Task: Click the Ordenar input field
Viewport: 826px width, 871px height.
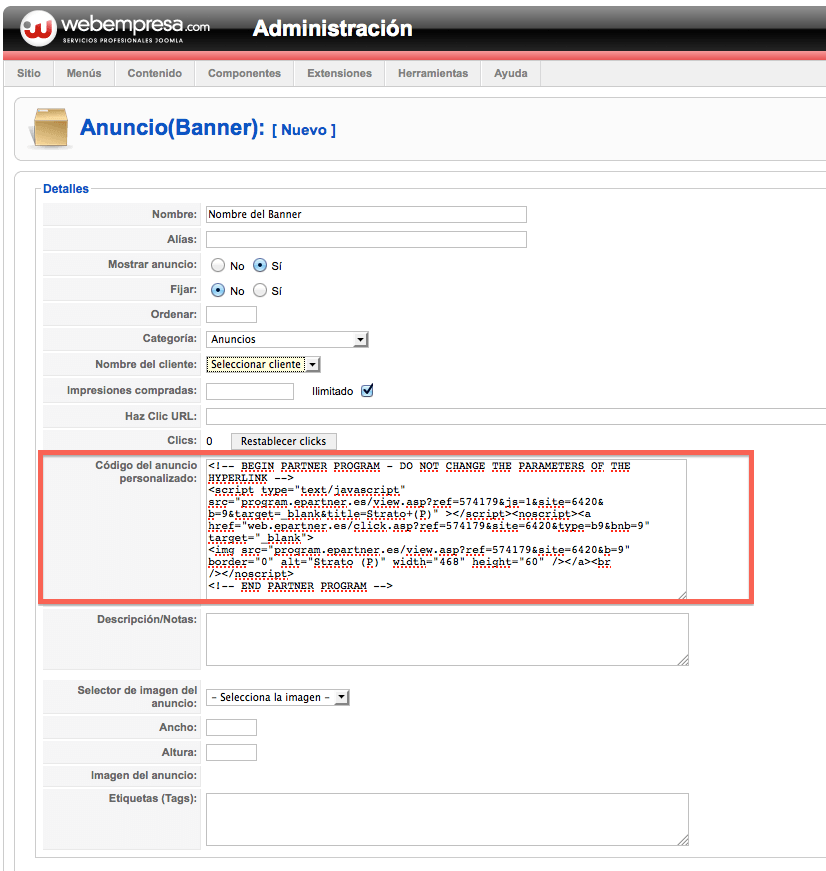Action: 231,314
